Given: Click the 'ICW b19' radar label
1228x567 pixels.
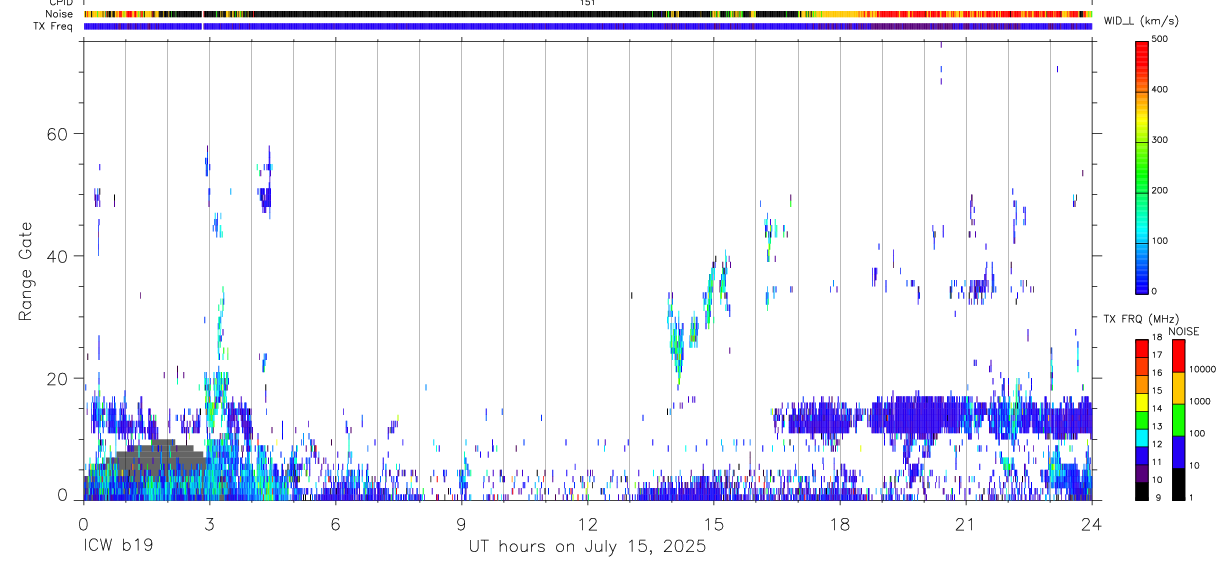Looking at the screenshot, I should click(x=117, y=547).
